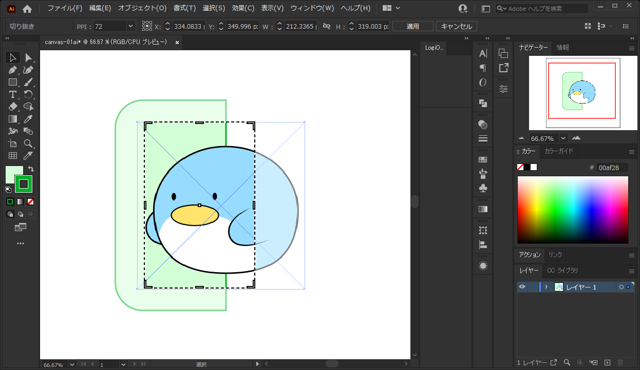Open the ファイル(F) menu
Viewport: 640px width, 370px height.
pyautogui.click(x=64, y=8)
